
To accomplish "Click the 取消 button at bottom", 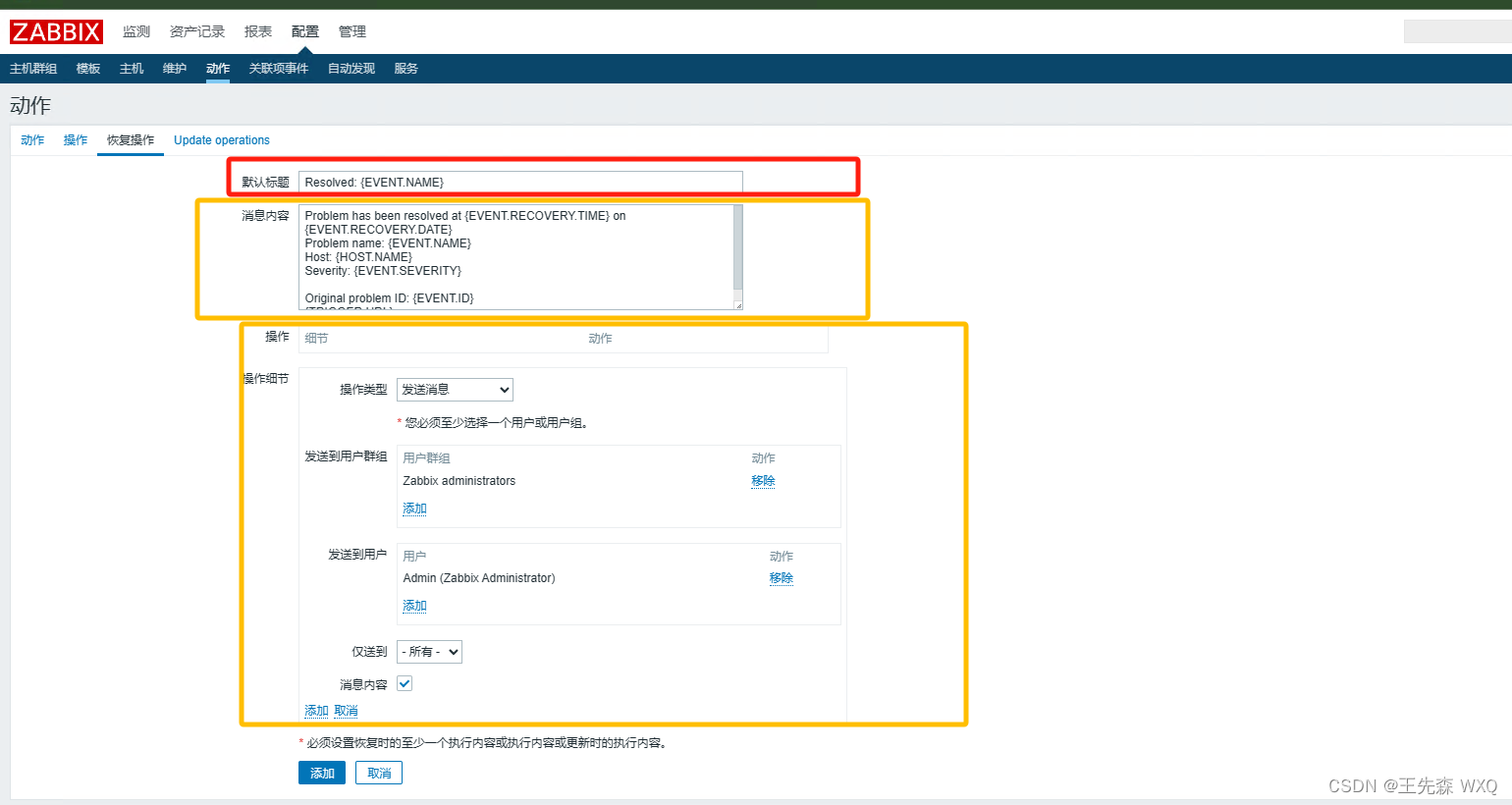I will [x=379, y=774].
